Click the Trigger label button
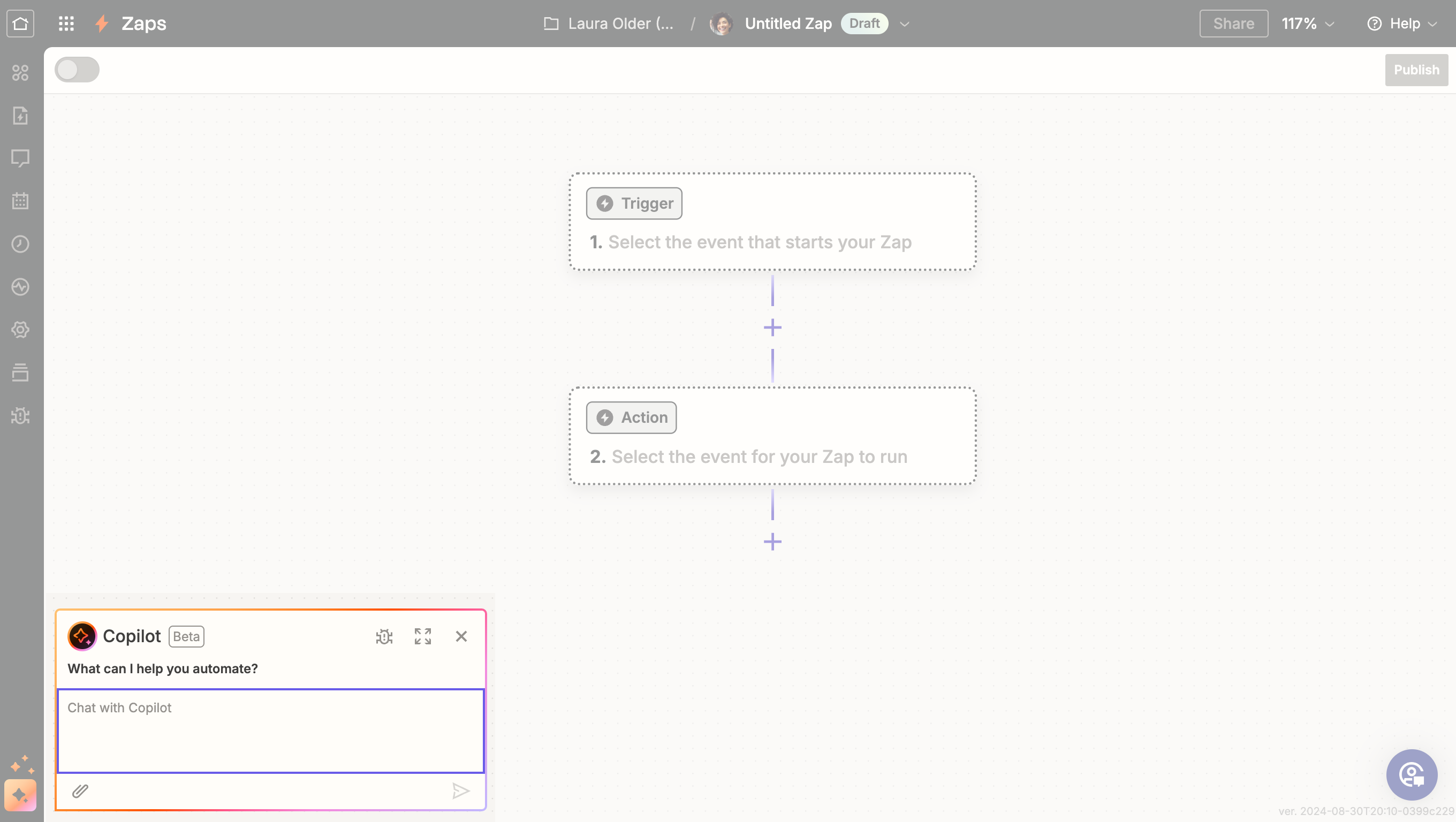 [634, 203]
